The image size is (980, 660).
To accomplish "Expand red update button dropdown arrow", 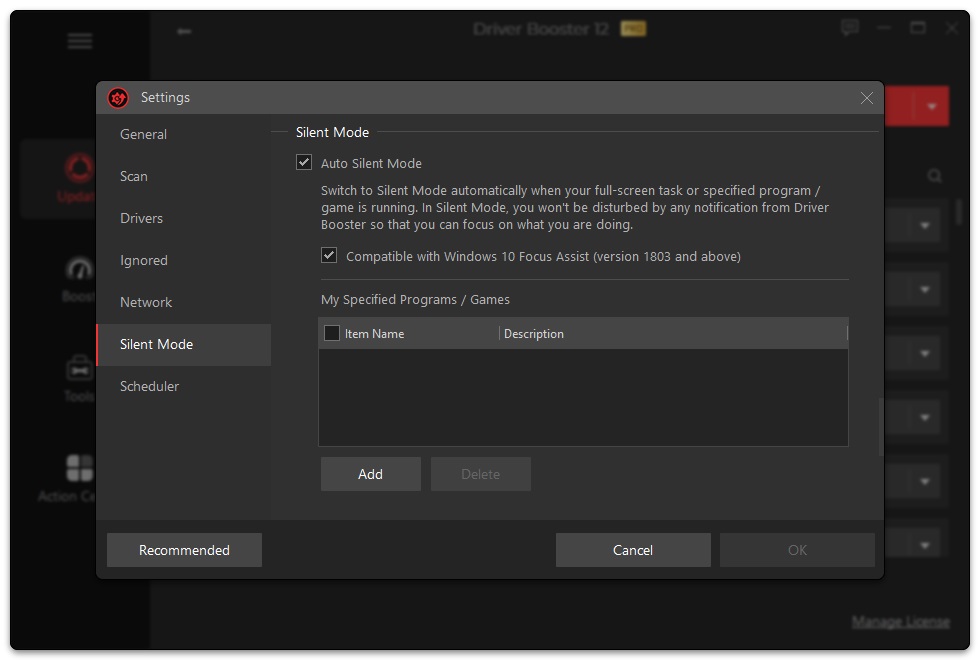I will pyautogui.click(x=932, y=106).
